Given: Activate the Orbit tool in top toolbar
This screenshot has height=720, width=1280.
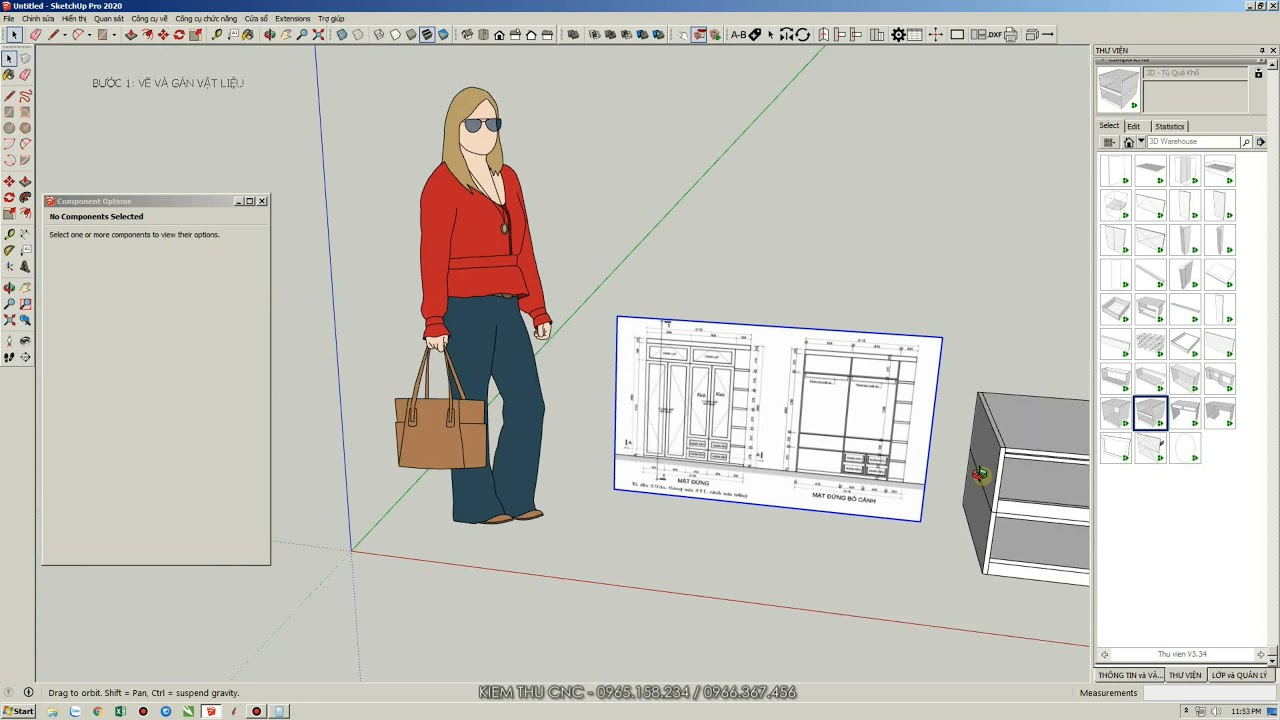Looking at the screenshot, I should [x=269, y=34].
